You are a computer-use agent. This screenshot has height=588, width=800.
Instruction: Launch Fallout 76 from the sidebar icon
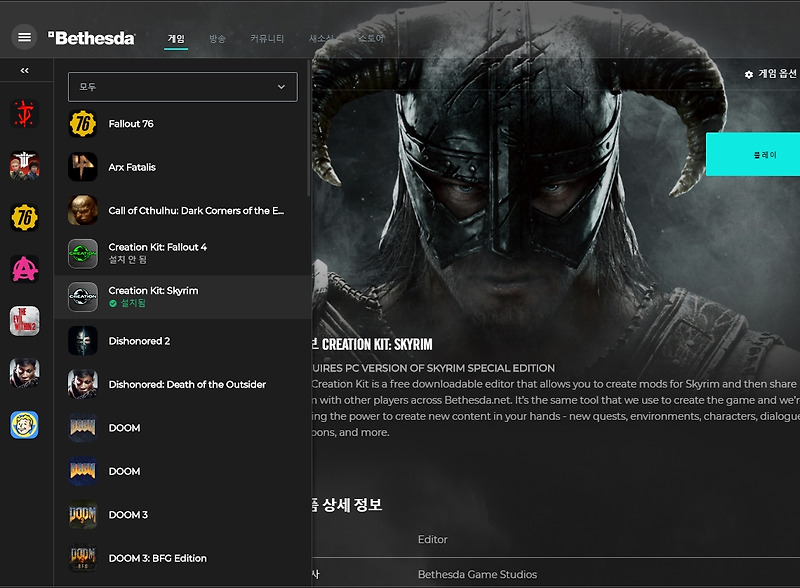24,217
